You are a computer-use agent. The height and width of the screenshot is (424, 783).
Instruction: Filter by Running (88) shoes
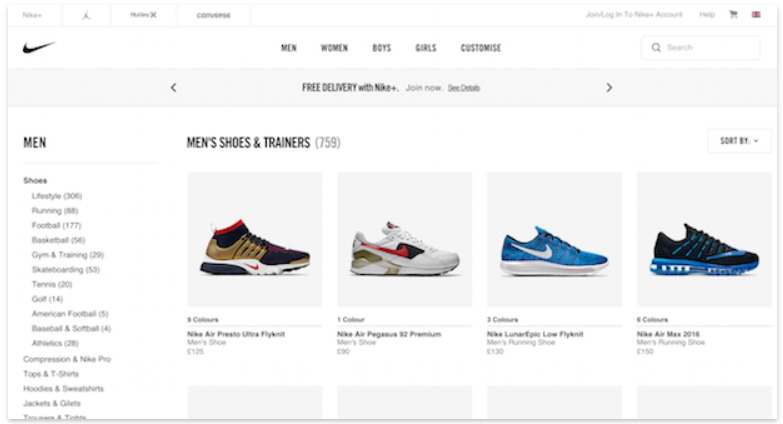[x=55, y=211]
